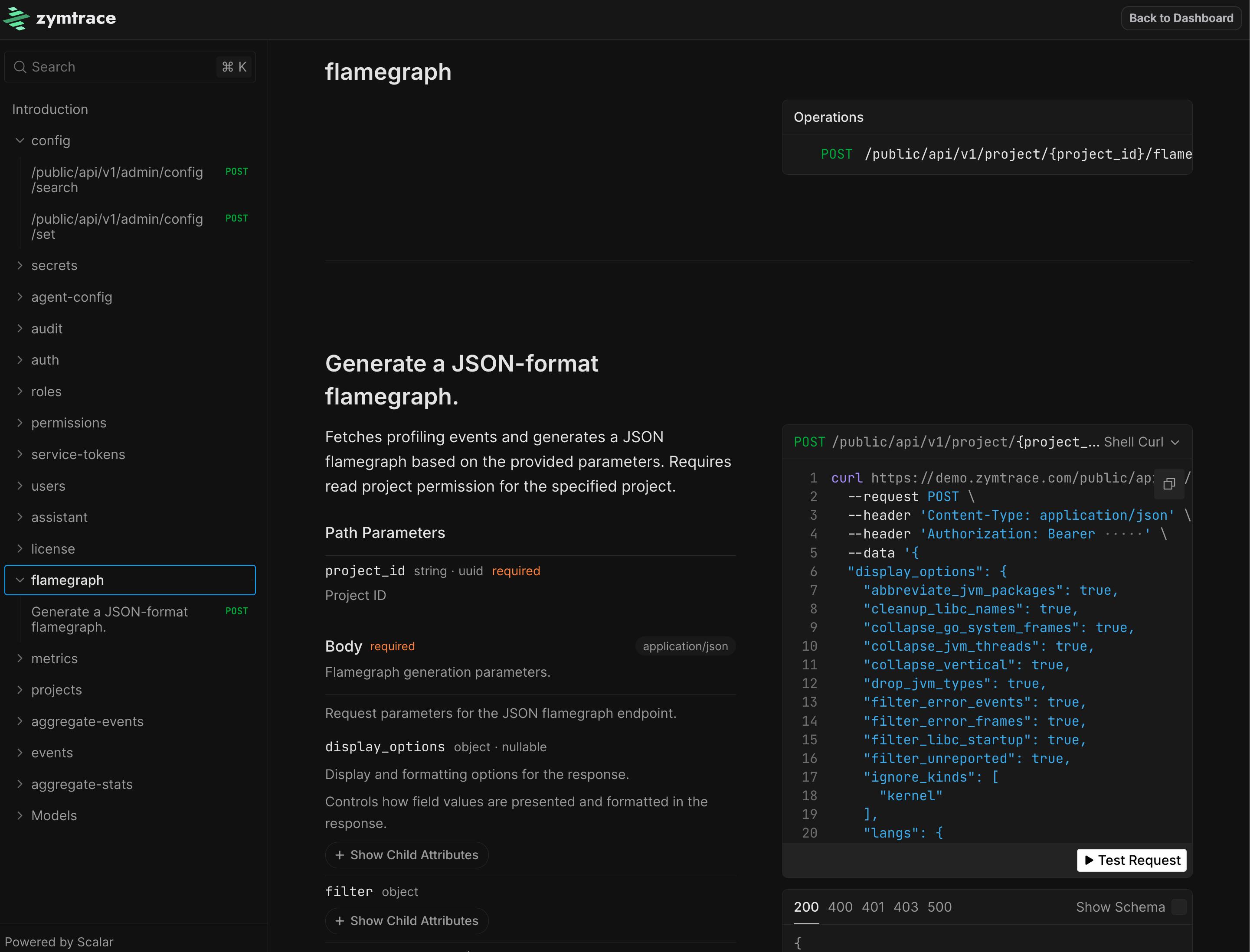Viewport: 1250px width, 952px height.
Task: Select the 200 response tab
Action: click(x=806, y=906)
